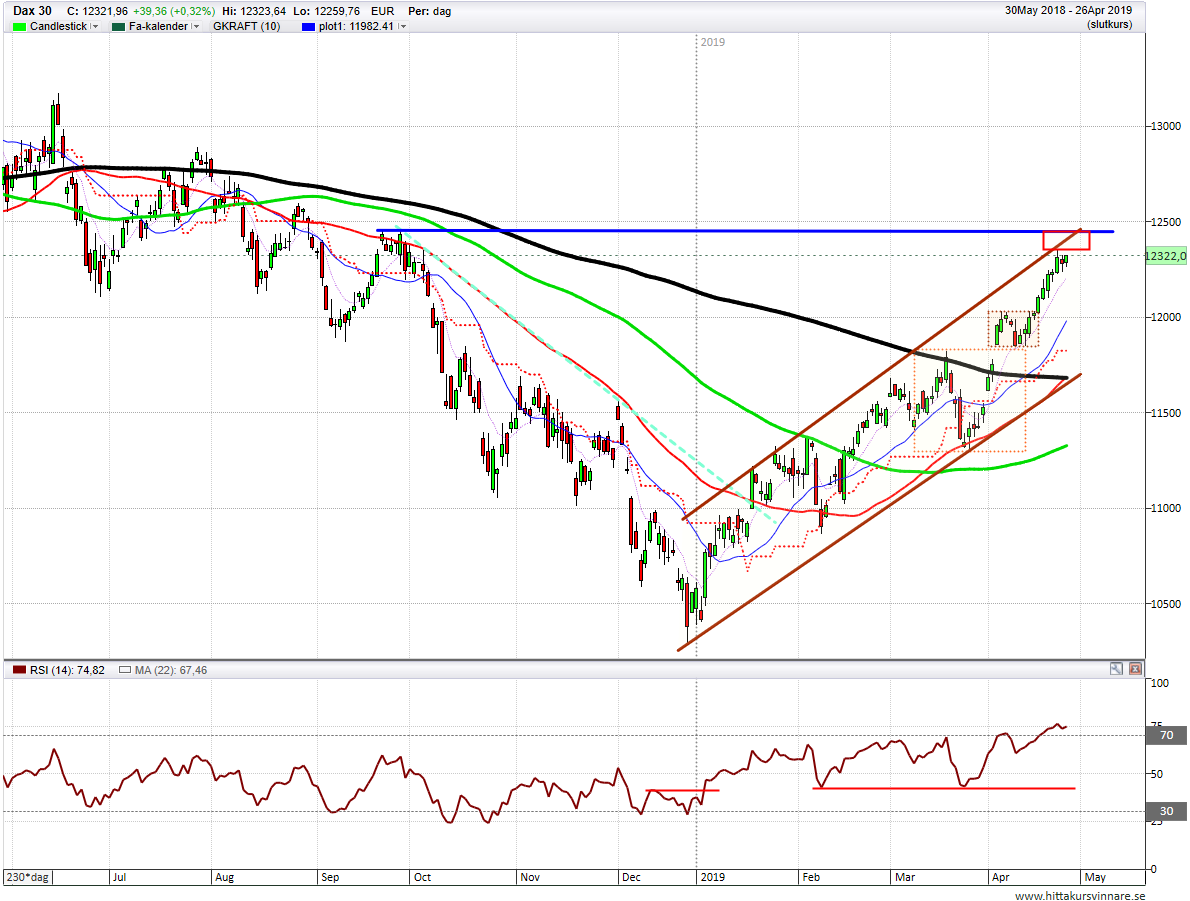Toggle the MA (22) line box
The width and height of the screenshot is (1190, 901).
(124, 670)
